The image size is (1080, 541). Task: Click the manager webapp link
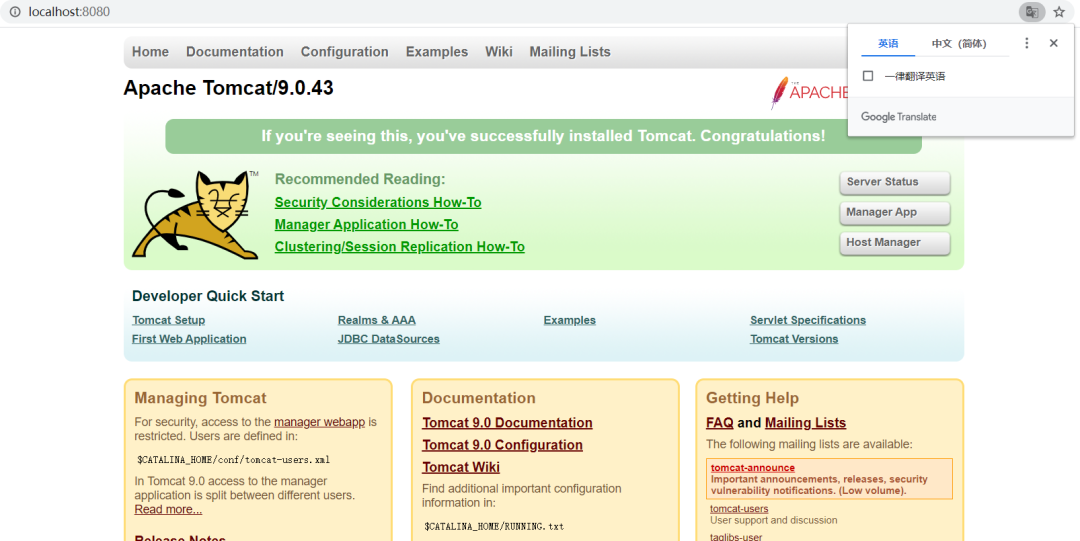pos(320,422)
